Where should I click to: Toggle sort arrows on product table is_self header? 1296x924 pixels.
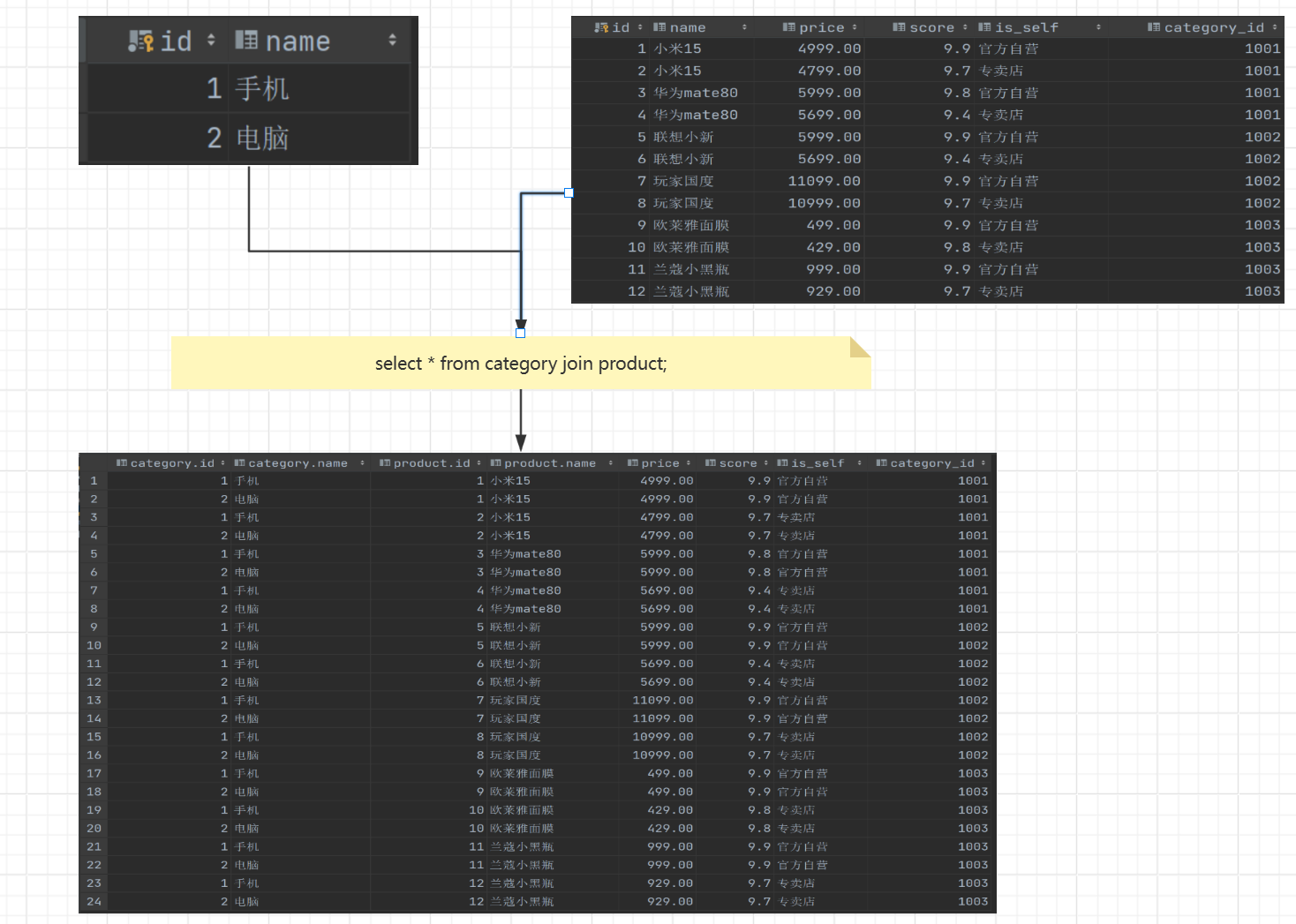[1098, 27]
